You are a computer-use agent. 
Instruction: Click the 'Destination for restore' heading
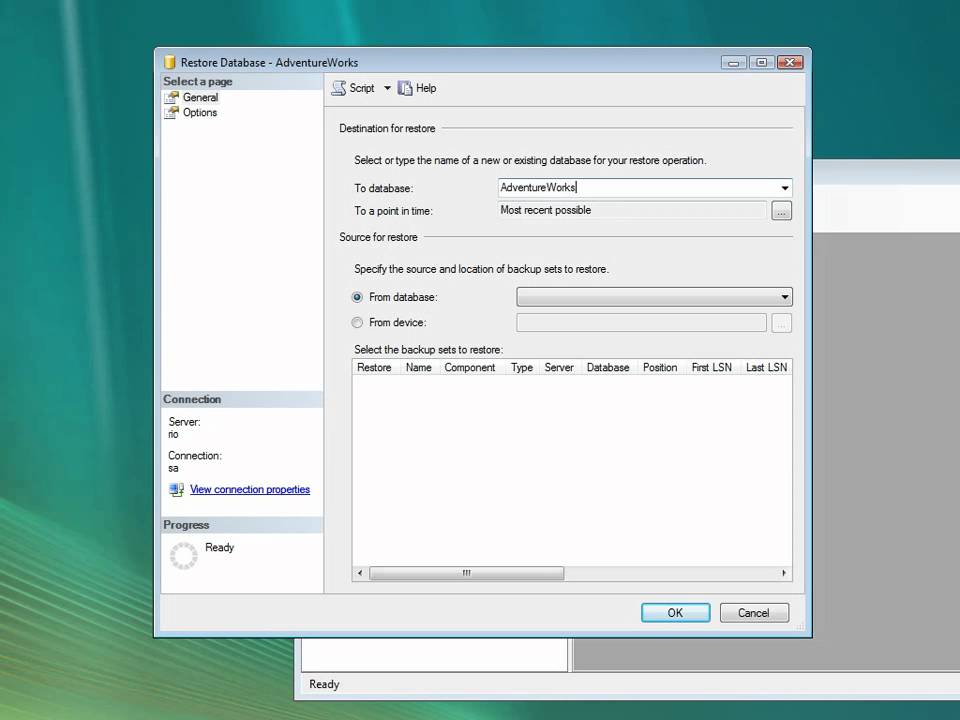tap(387, 129)
